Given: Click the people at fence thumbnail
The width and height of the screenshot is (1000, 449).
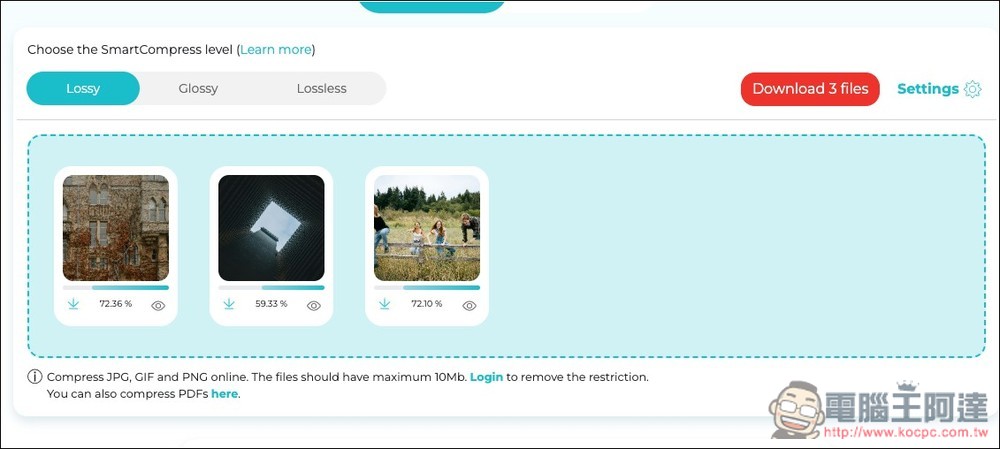Looking at the screenshot, I should tap(427, 228).
